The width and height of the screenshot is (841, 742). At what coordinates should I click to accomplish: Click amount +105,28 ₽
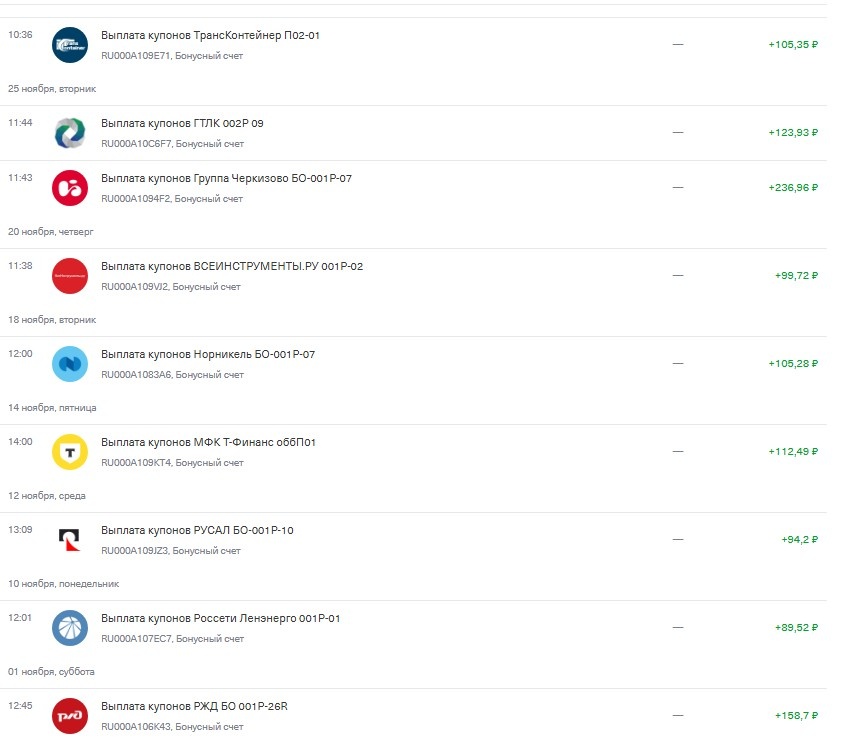[793, 364]
